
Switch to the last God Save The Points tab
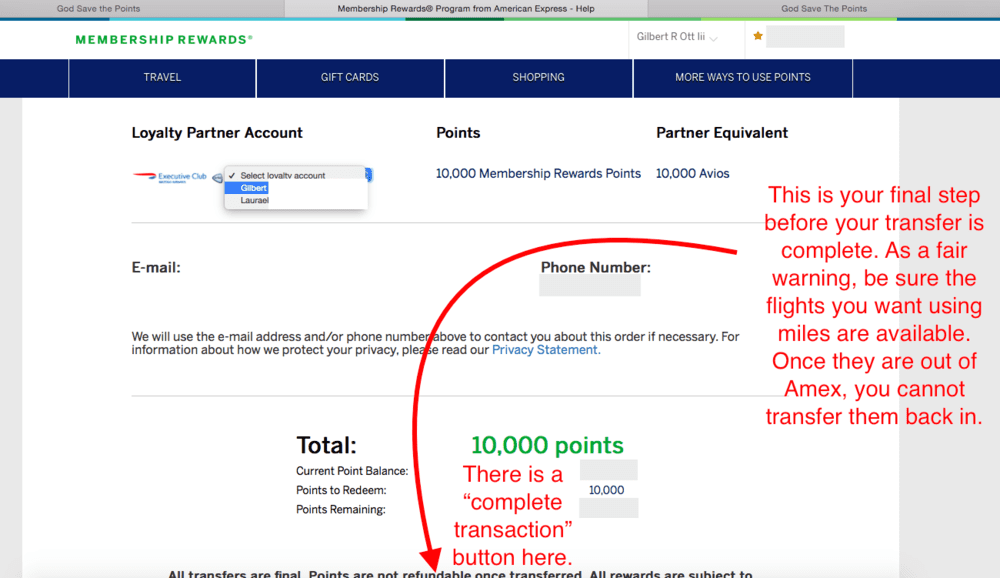[824, 9]
